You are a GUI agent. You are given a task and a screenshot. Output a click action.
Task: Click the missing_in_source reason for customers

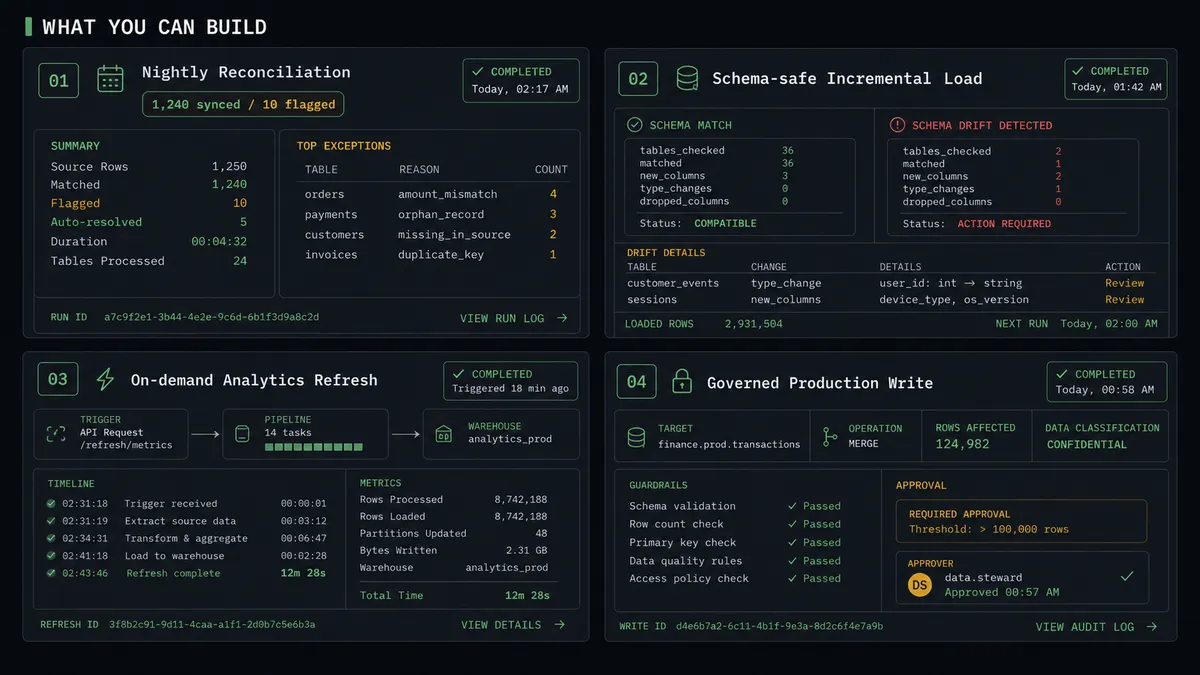click(x=454, y=234)
